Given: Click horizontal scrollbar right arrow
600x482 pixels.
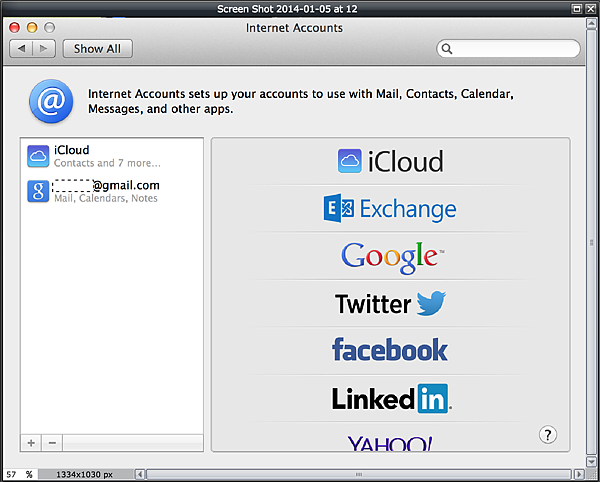Looking at the screenshot, I should pos(579,474).
